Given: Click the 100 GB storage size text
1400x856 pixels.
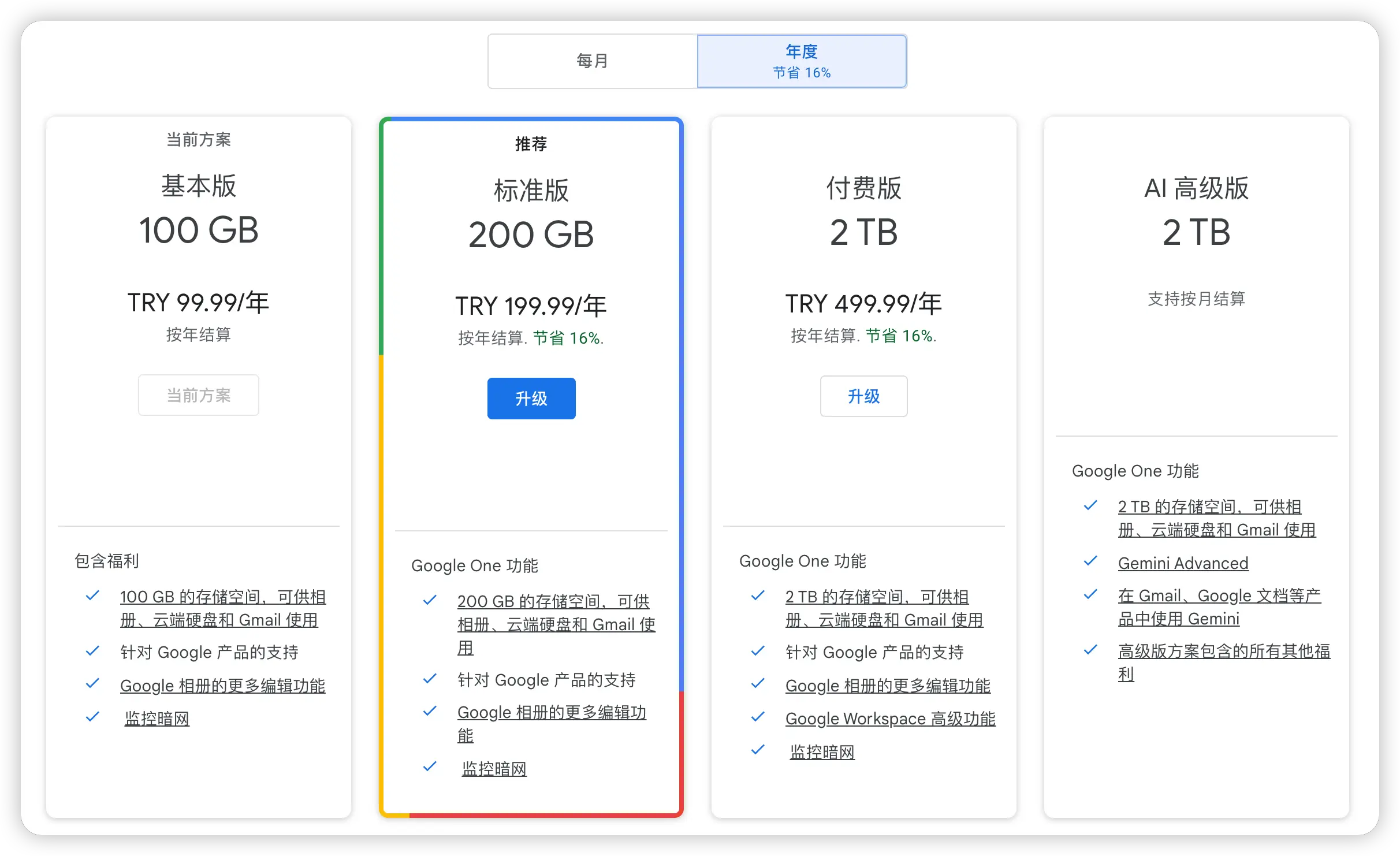Looking at the screenshot, I should (199, 230).
